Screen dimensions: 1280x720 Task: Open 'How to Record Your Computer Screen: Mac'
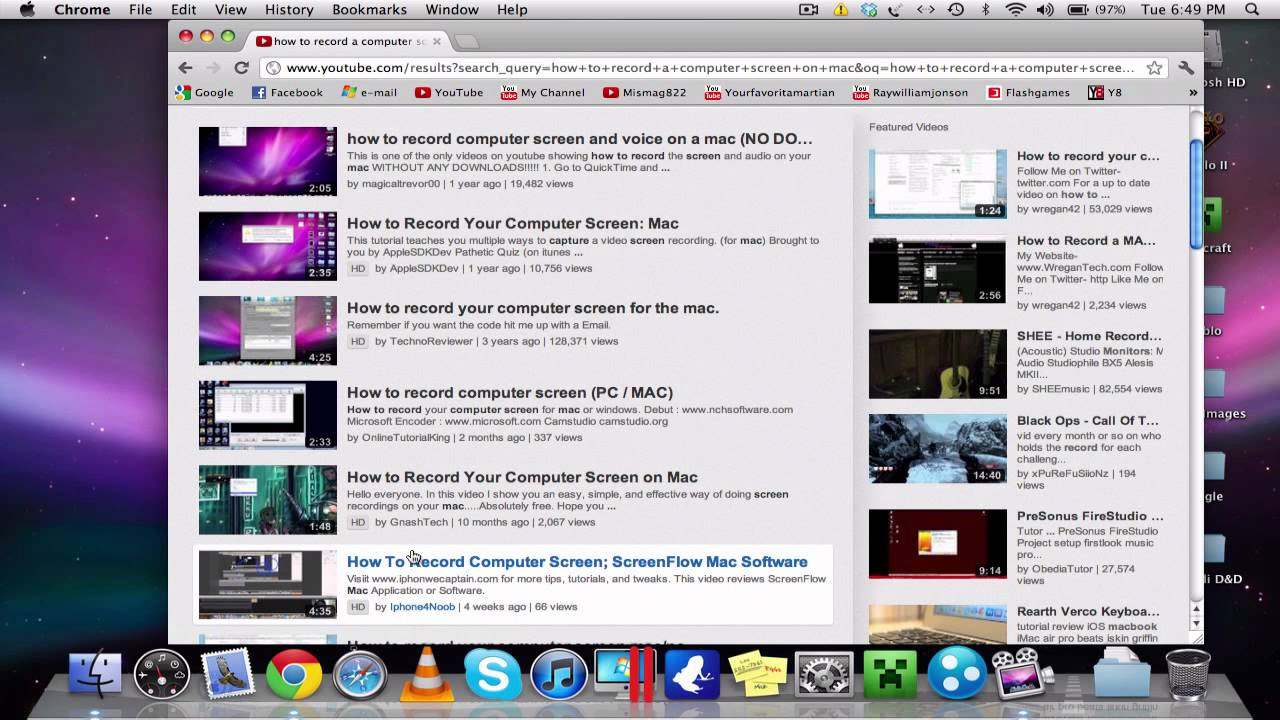513,223
